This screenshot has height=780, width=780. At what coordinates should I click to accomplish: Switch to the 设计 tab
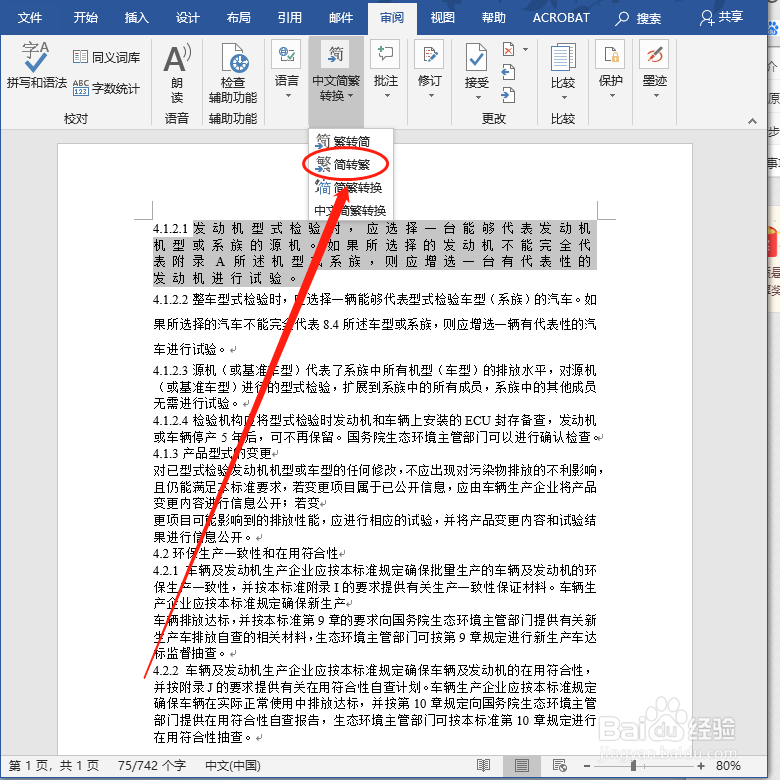pos(188,18)
